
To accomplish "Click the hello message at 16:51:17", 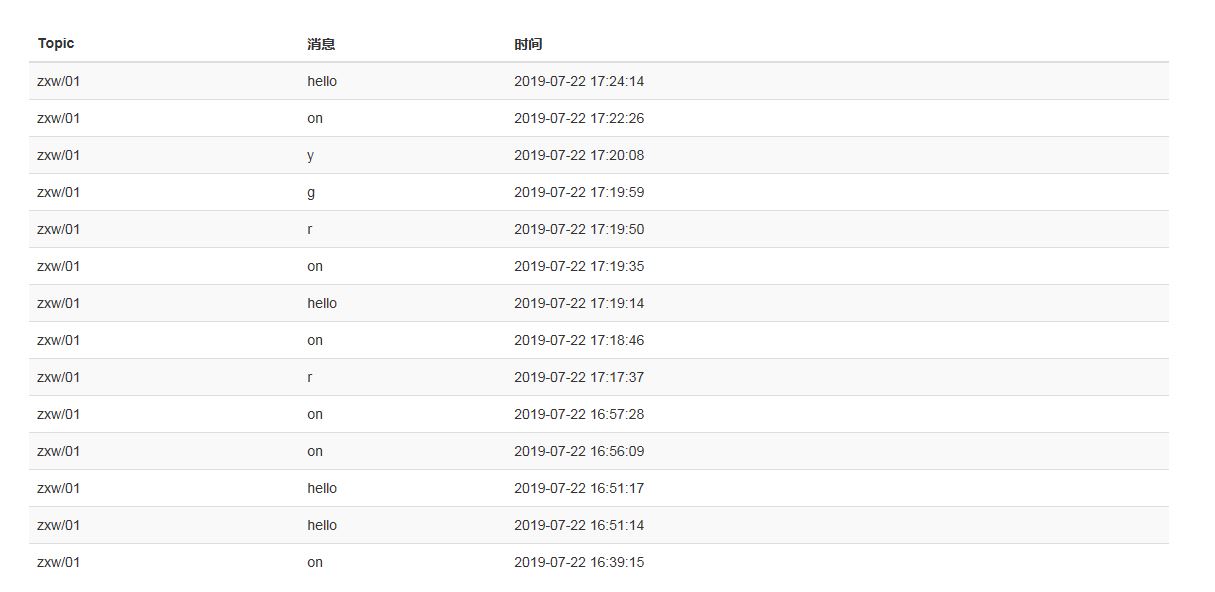I will (x=322, y=488).
